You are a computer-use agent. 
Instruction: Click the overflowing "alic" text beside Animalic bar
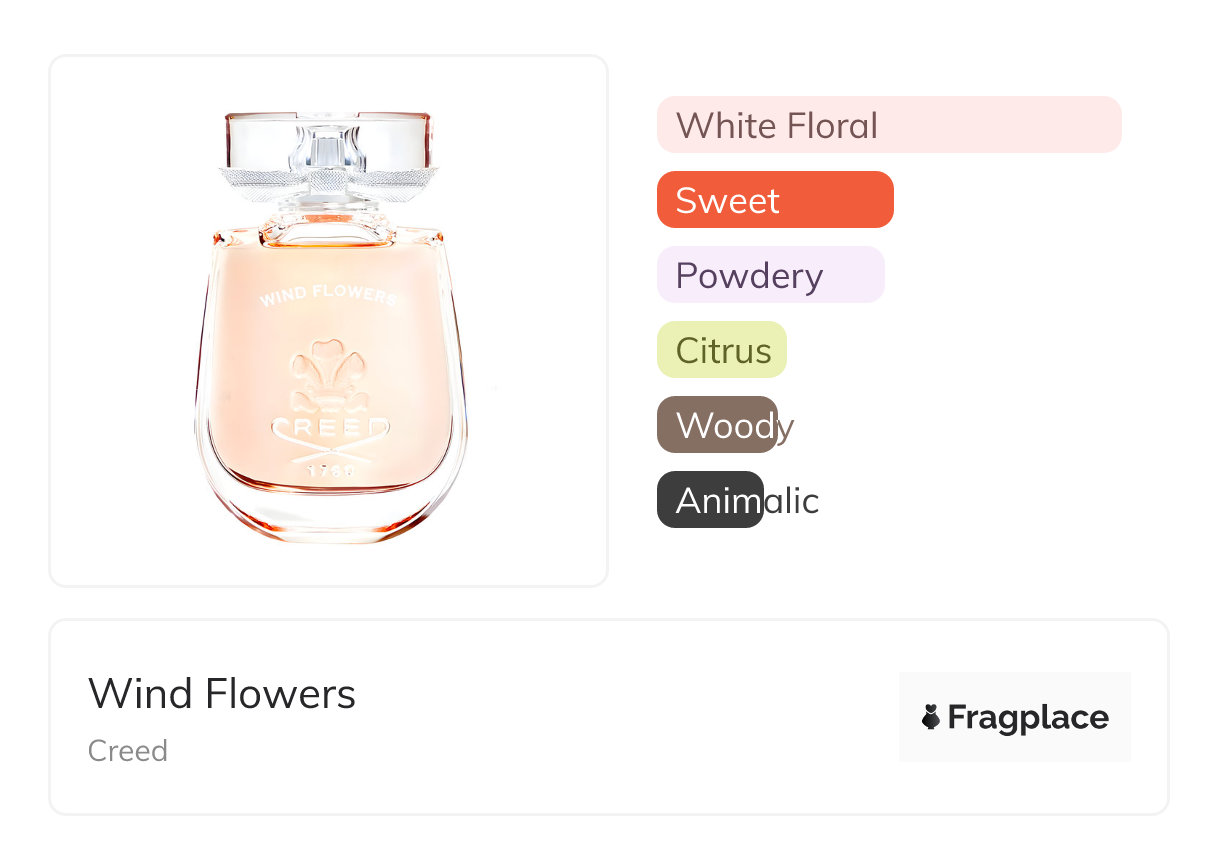coord(792,500)
